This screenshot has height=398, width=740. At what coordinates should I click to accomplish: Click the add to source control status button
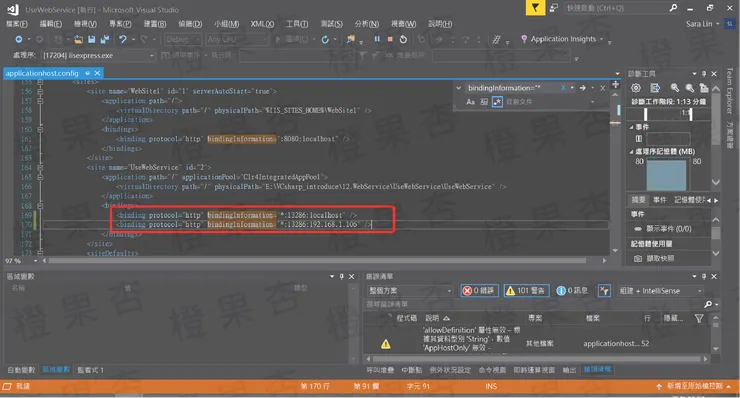pyautogui.click(x=695, y=386)
